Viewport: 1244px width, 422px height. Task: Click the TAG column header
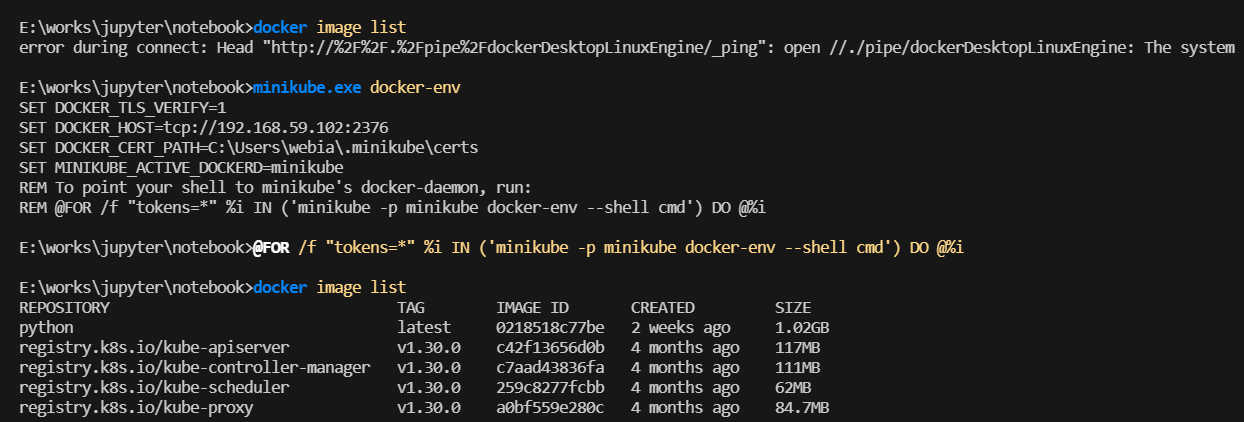pyautogui.click(x=410, y=307)
